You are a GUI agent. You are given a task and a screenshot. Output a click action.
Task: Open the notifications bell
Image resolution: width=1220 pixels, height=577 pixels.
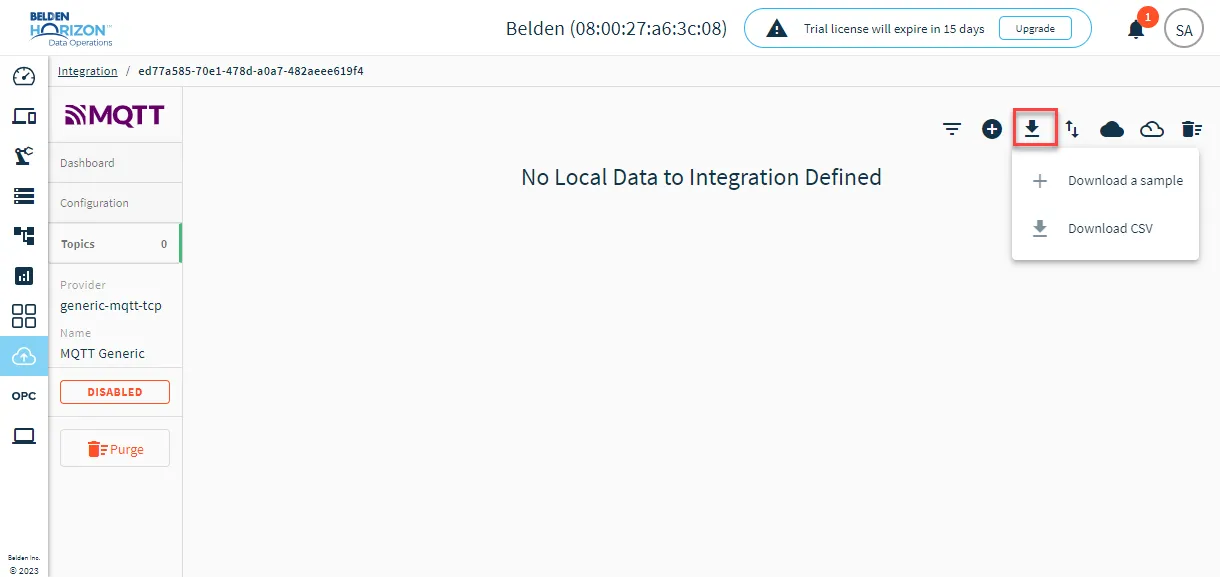pos(1136,29)
